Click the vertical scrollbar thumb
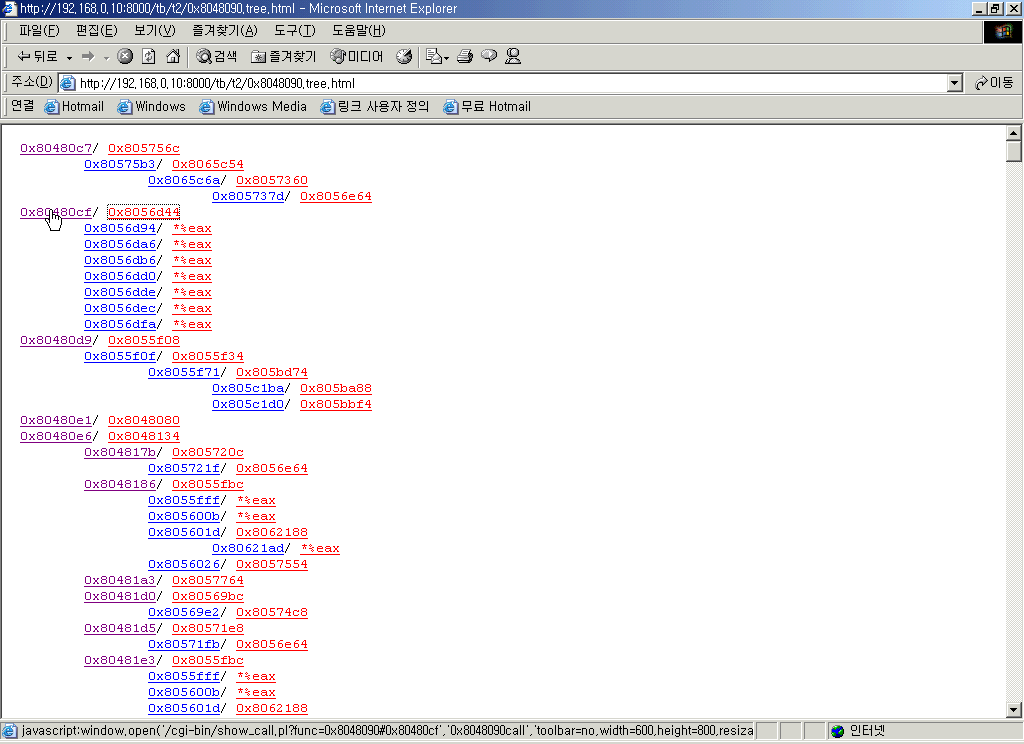This screenshot has height=744, width=1024. click(1014, 151)
